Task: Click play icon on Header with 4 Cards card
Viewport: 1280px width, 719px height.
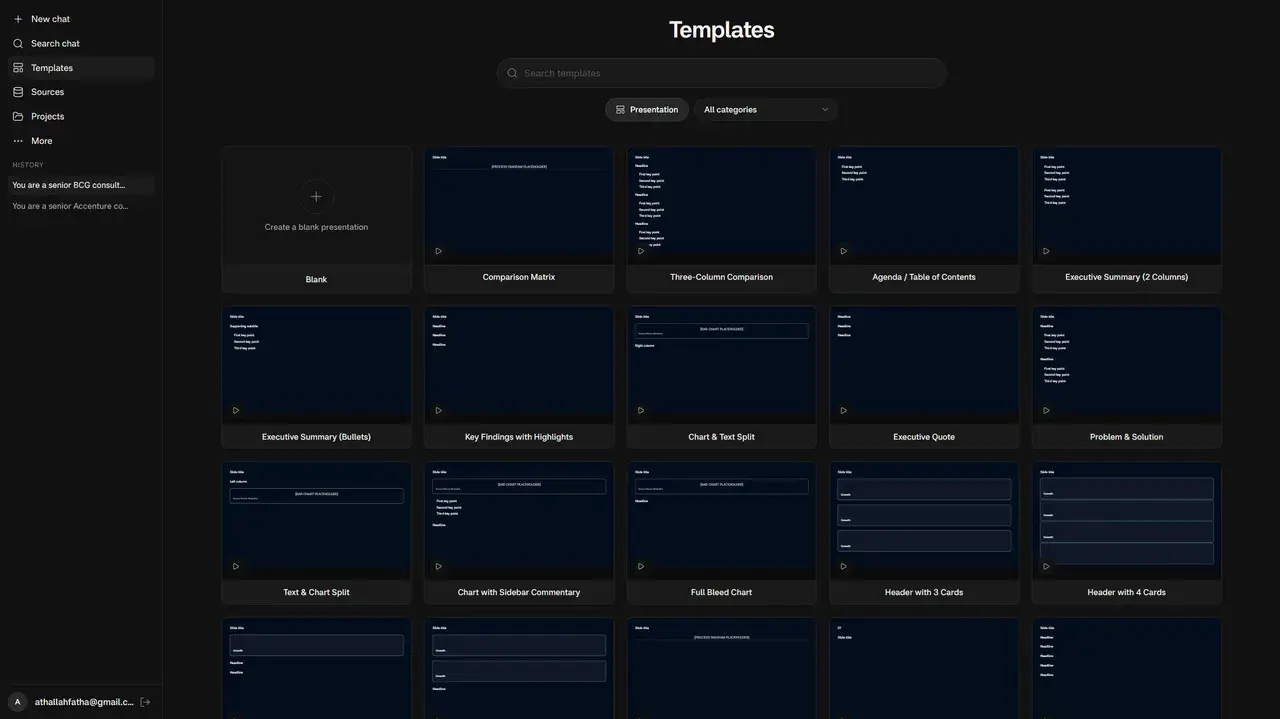Action: (x=1046, y=566)
